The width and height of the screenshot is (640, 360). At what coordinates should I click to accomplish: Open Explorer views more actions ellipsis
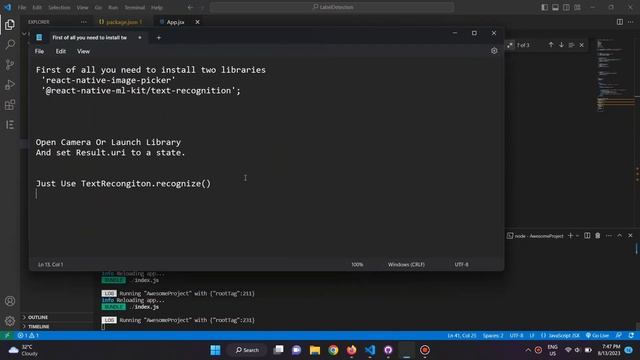pos(84,22)
